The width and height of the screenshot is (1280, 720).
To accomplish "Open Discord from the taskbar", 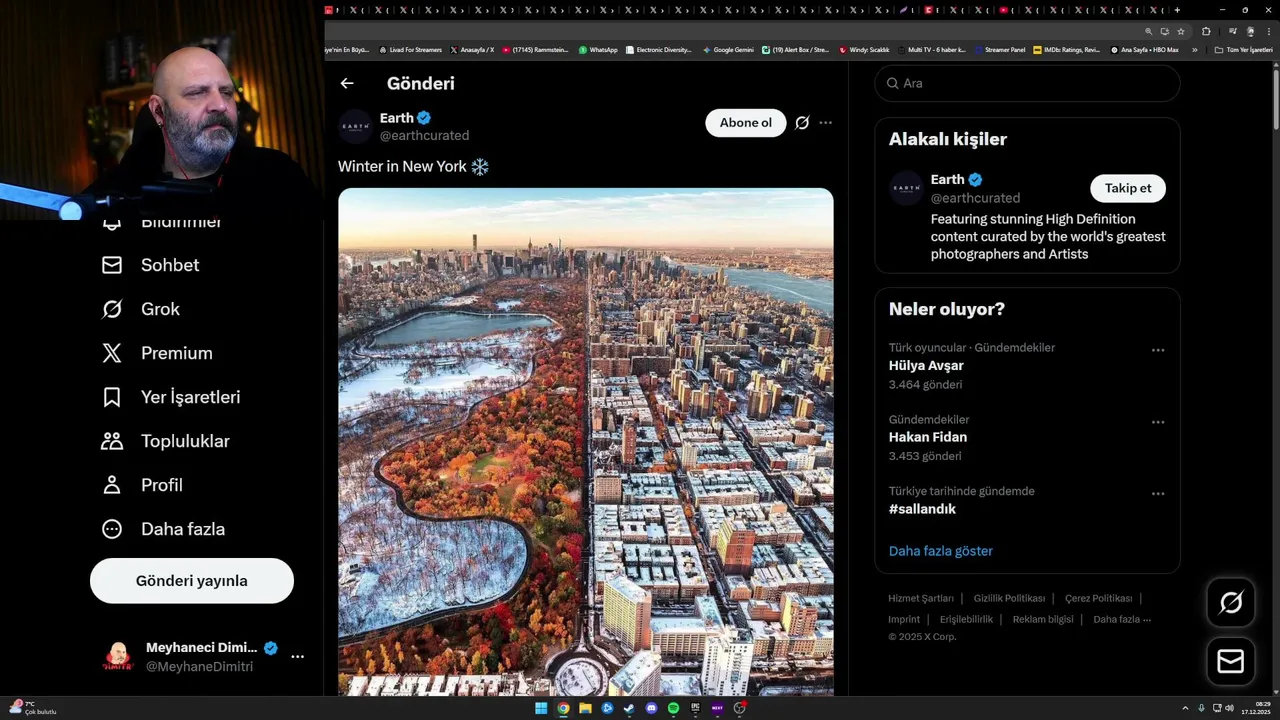I will tap(651, 708).
